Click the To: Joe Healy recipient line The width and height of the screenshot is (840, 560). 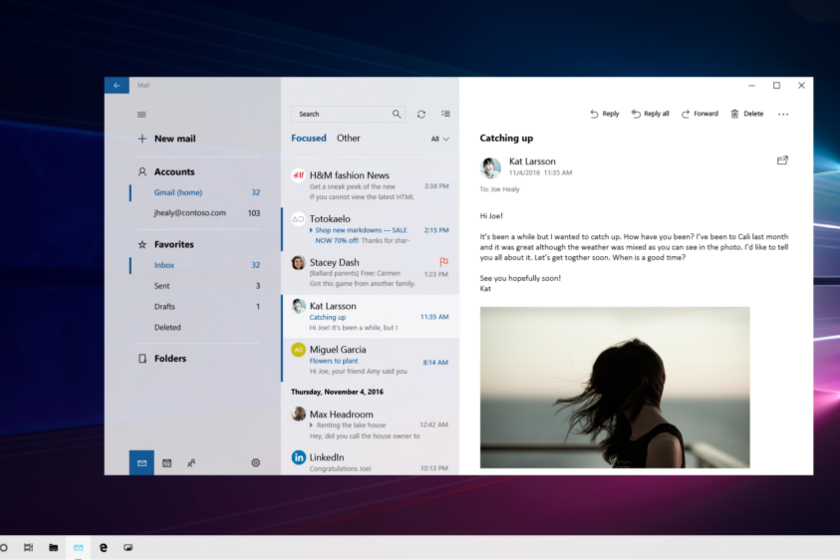pos(499,189)
